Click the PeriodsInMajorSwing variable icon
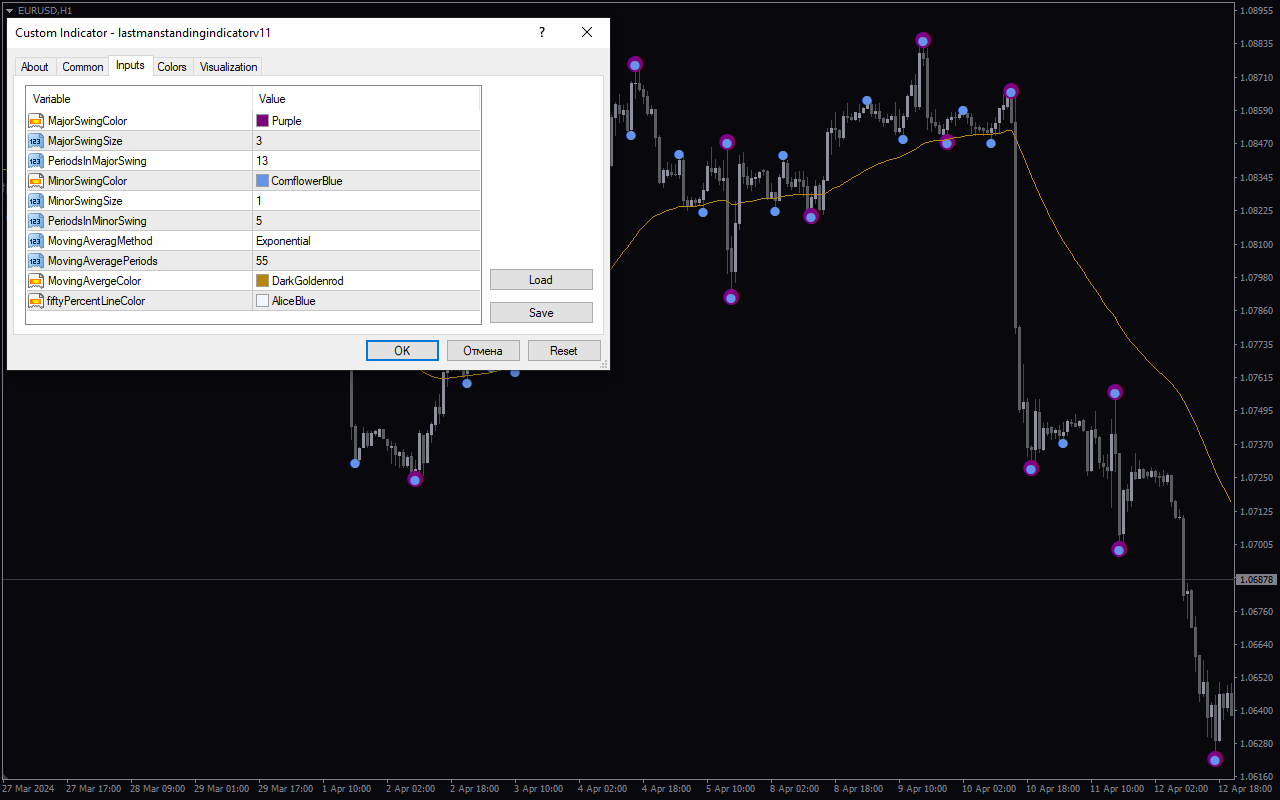Image resolution: width=1280 pixels, height=800 pixels. click(36, 161)
